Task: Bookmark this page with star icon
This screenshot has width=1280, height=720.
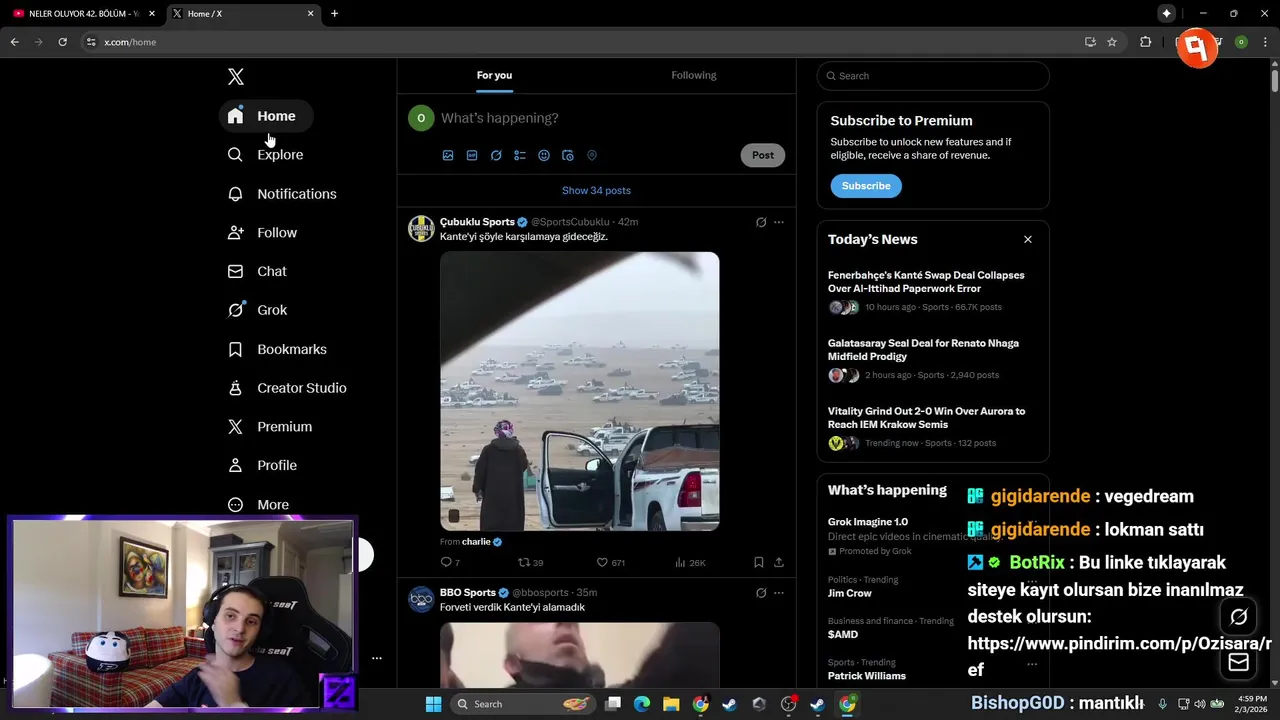Action: tap(1112, 42)
